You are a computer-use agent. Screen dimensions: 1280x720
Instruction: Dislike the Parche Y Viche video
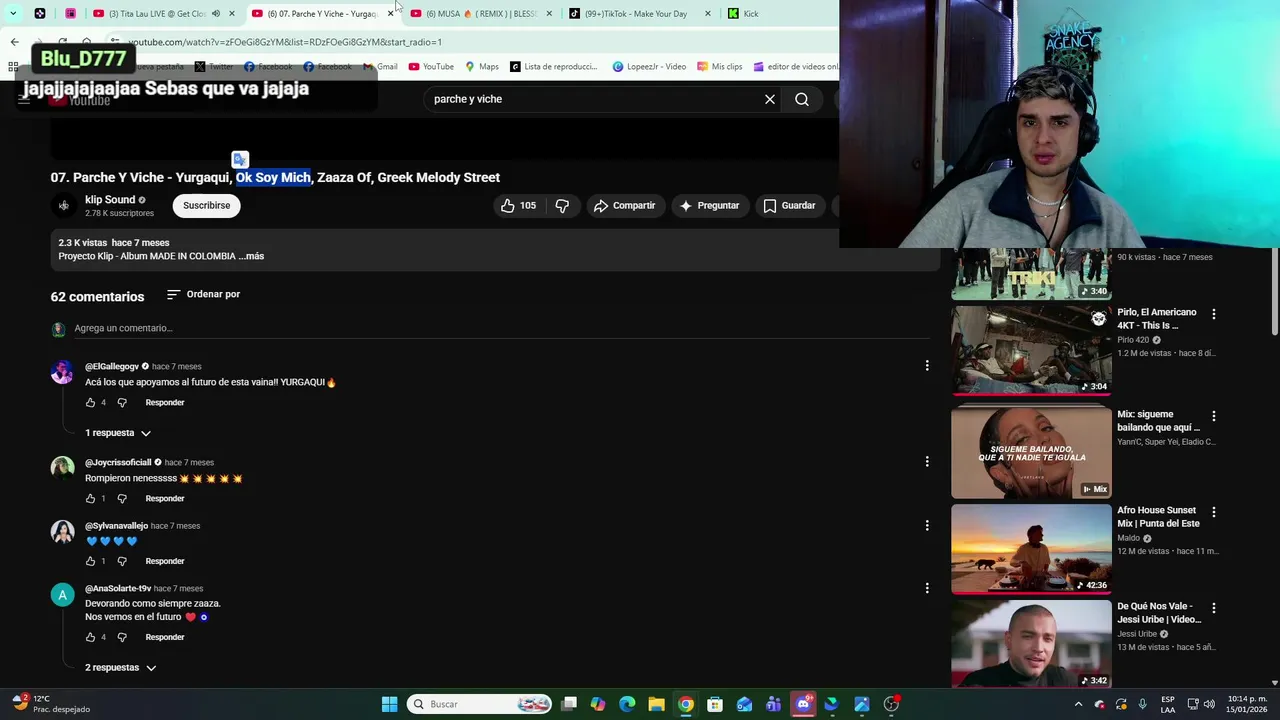562,205
